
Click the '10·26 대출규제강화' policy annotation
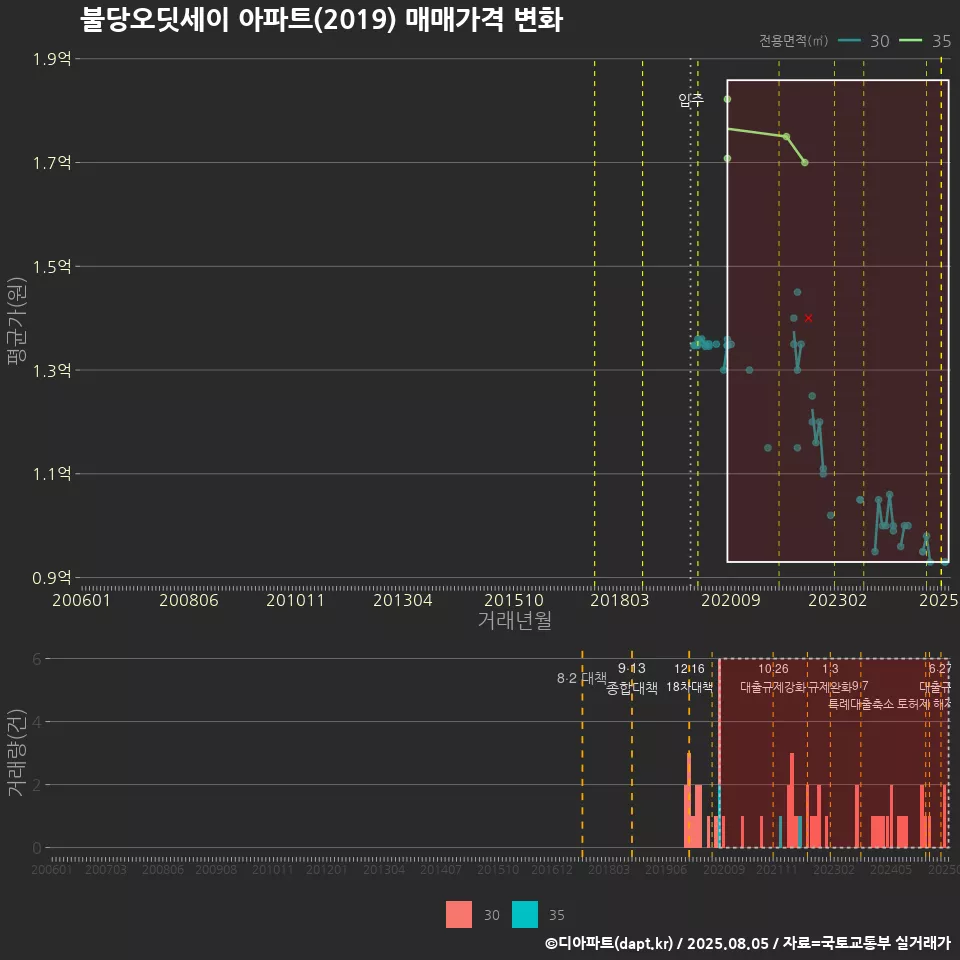click(x=773, y=678)
